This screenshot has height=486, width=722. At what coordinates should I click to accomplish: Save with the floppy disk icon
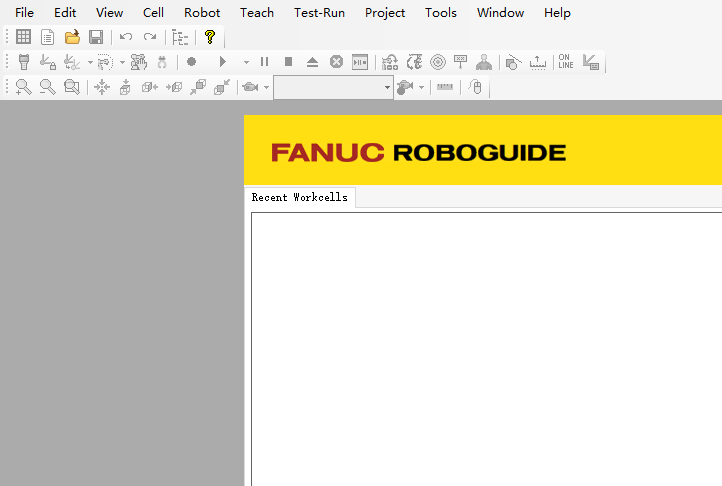tap(96, 37)
